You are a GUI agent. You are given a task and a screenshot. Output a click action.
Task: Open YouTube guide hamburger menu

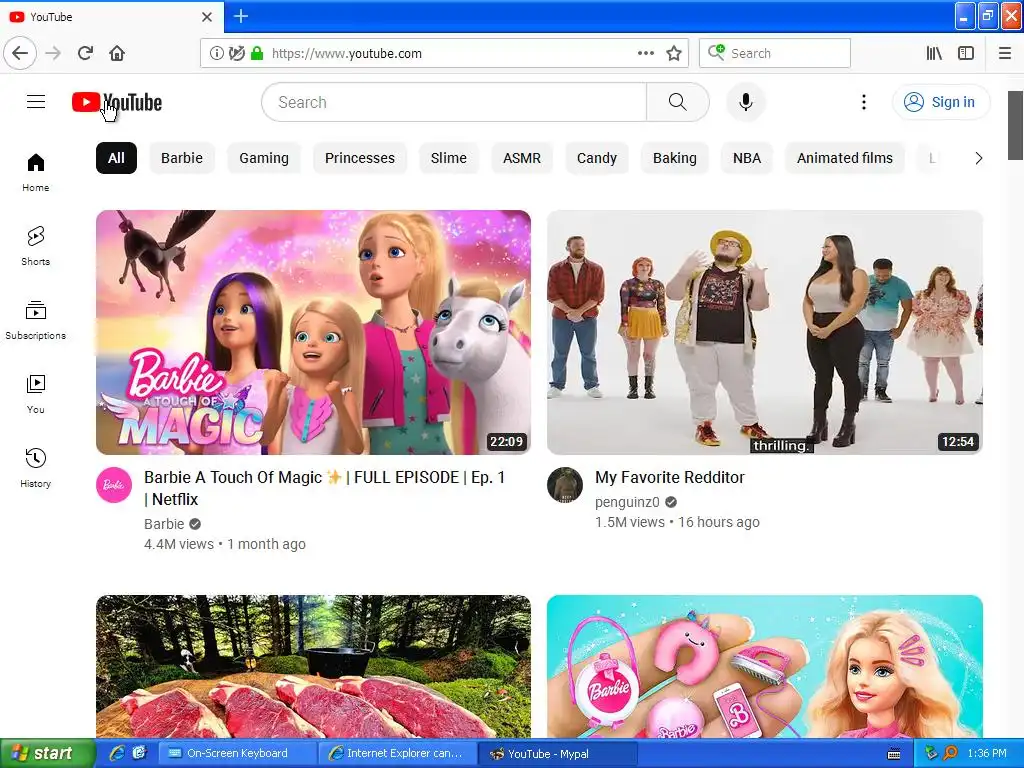[36, 102]
